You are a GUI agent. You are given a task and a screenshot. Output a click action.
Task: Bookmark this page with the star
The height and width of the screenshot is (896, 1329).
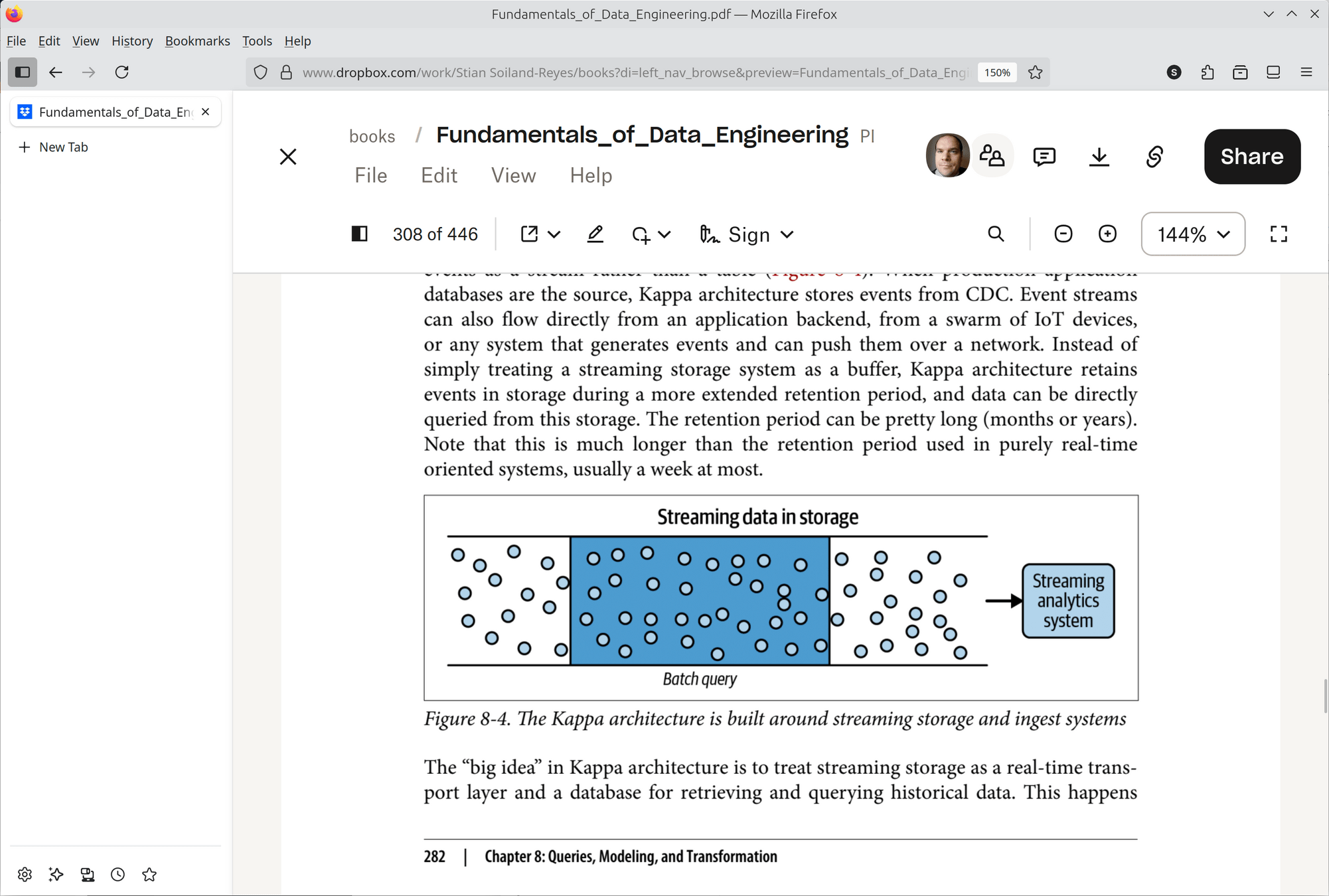click(1035, 72)
